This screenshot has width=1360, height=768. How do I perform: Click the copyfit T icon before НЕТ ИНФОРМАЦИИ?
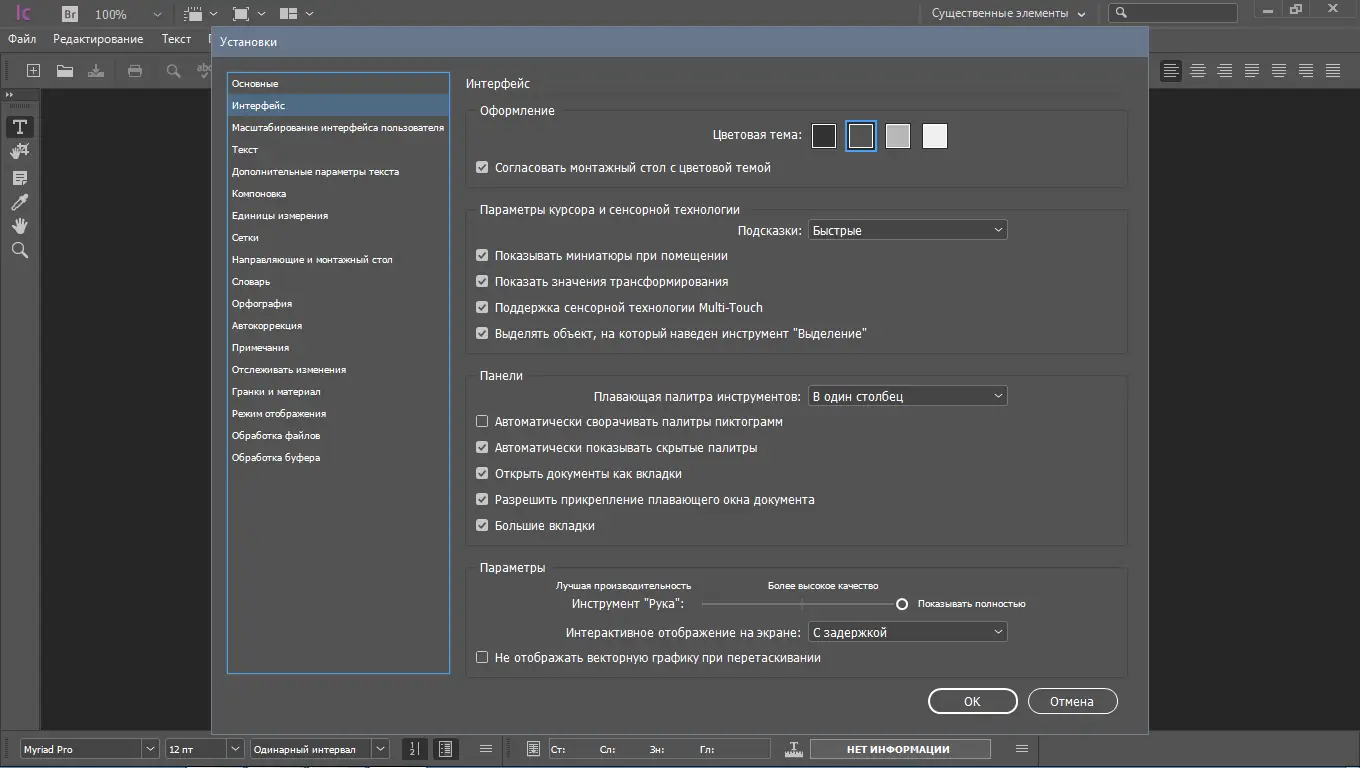tap(794, 749)
